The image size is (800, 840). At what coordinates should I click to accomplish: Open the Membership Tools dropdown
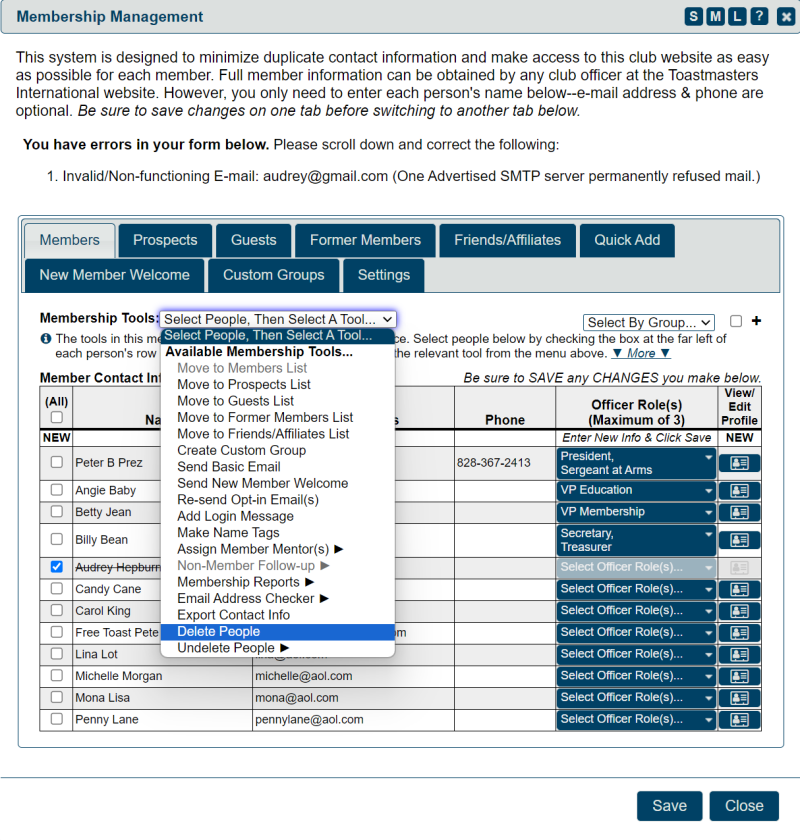[x=278, y=319]
